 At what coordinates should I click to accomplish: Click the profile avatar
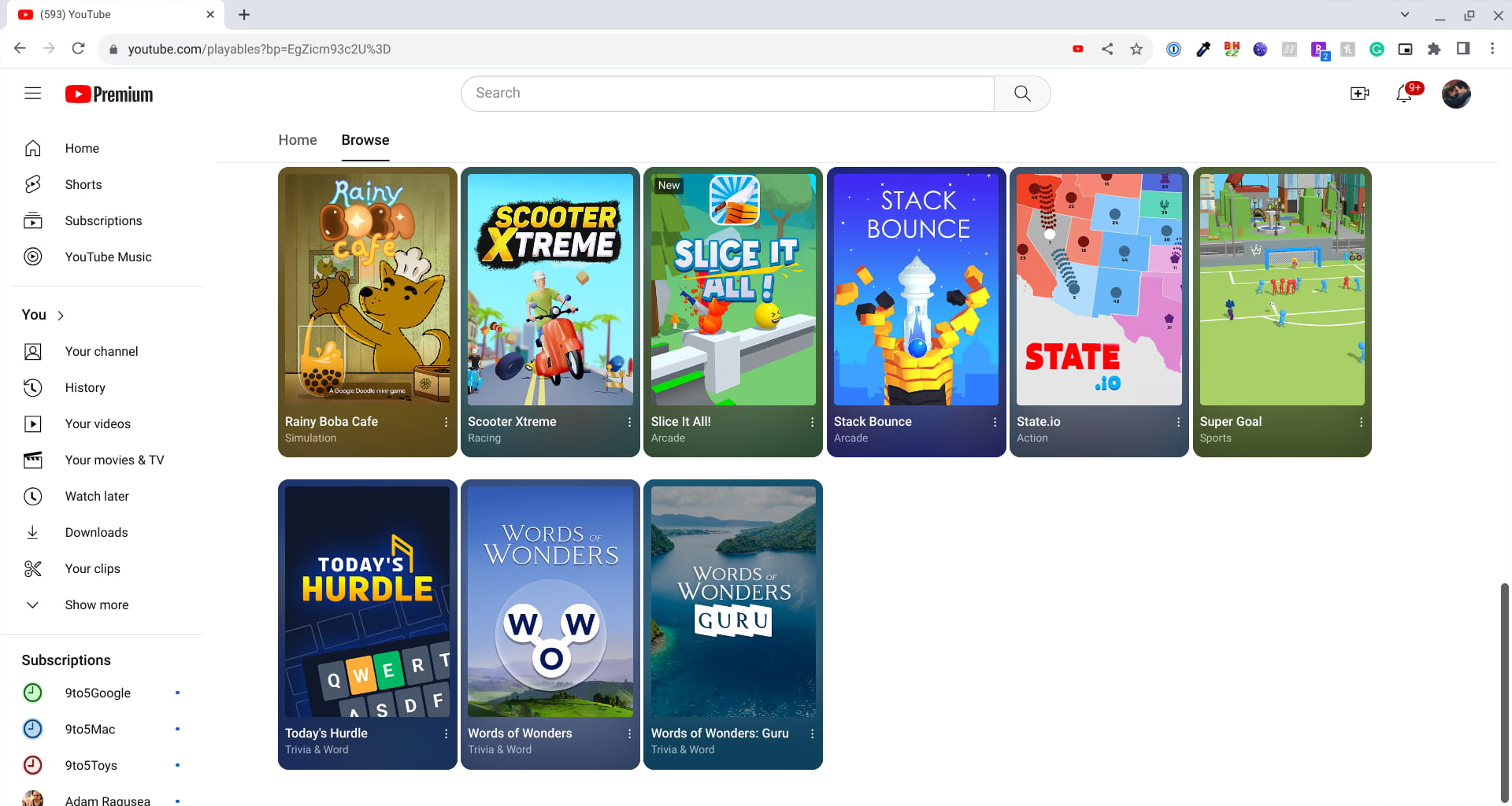pos(1456,94)
